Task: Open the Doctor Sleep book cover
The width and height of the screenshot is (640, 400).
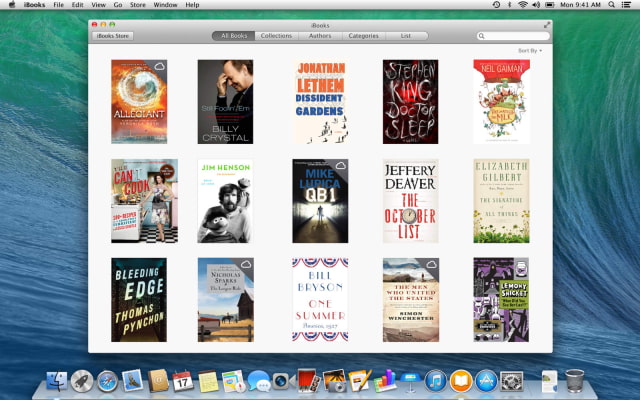Action: (410, 102)
